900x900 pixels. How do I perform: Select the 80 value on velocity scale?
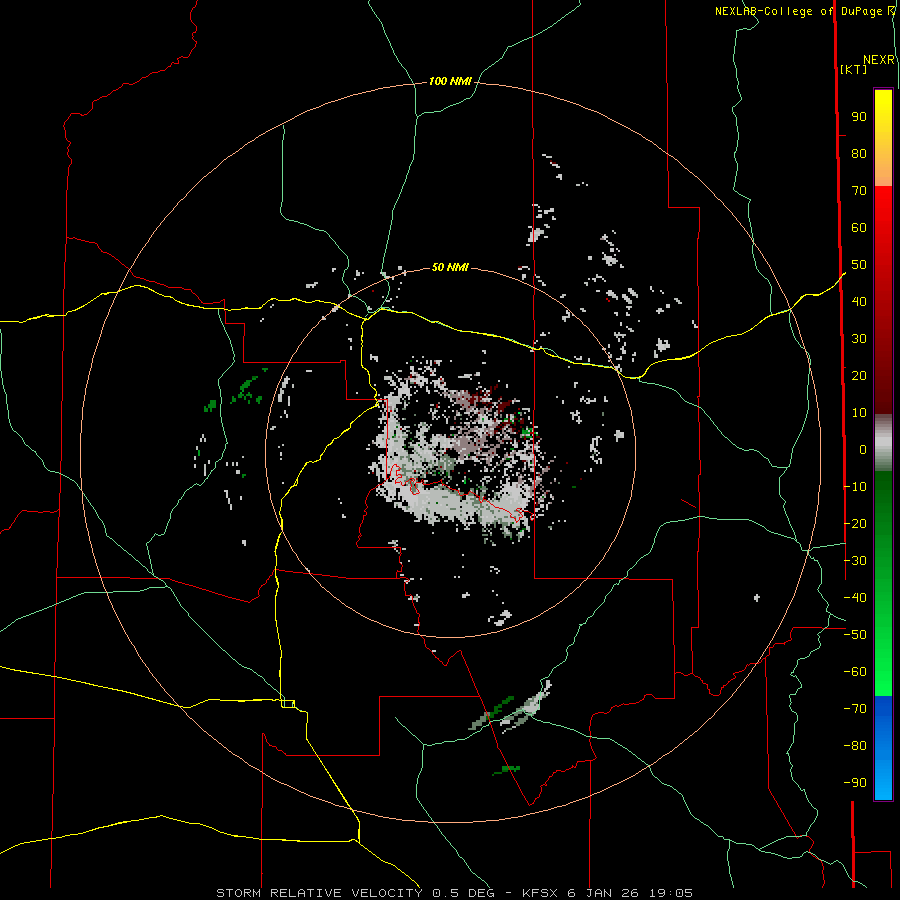(859, 154)
